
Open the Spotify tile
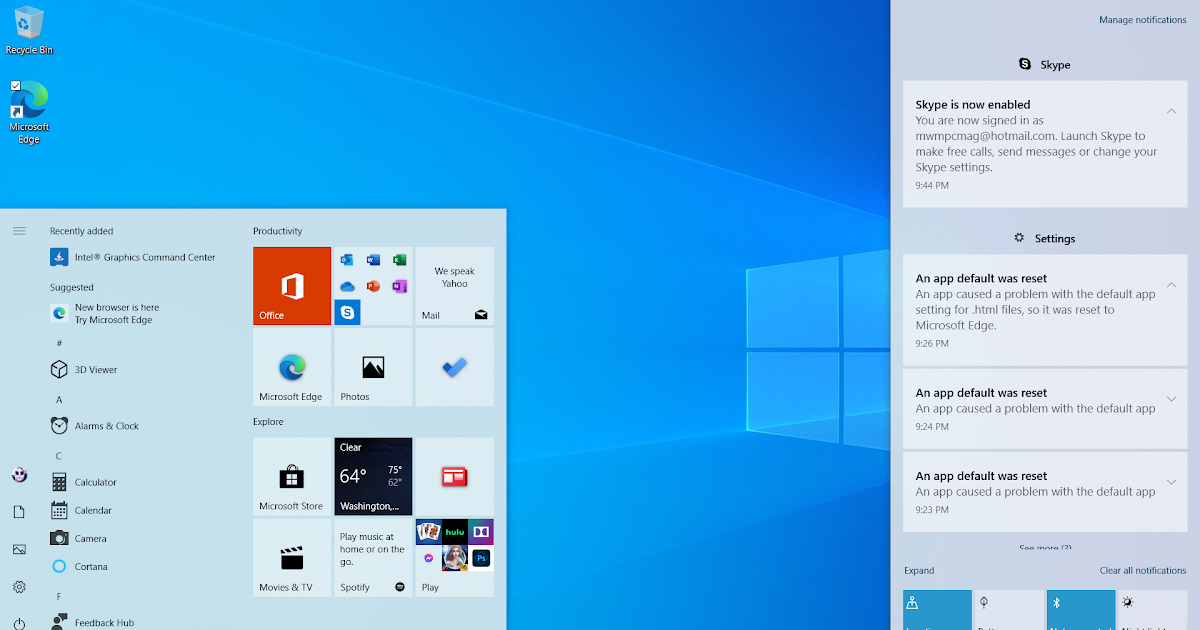(x=373, y=557)
